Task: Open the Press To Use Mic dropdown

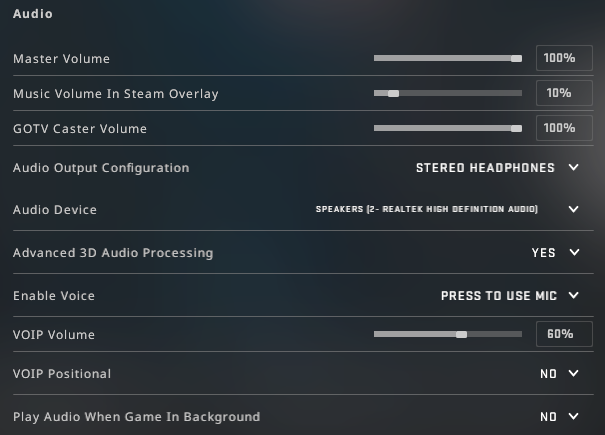Action: pos(498,296)
